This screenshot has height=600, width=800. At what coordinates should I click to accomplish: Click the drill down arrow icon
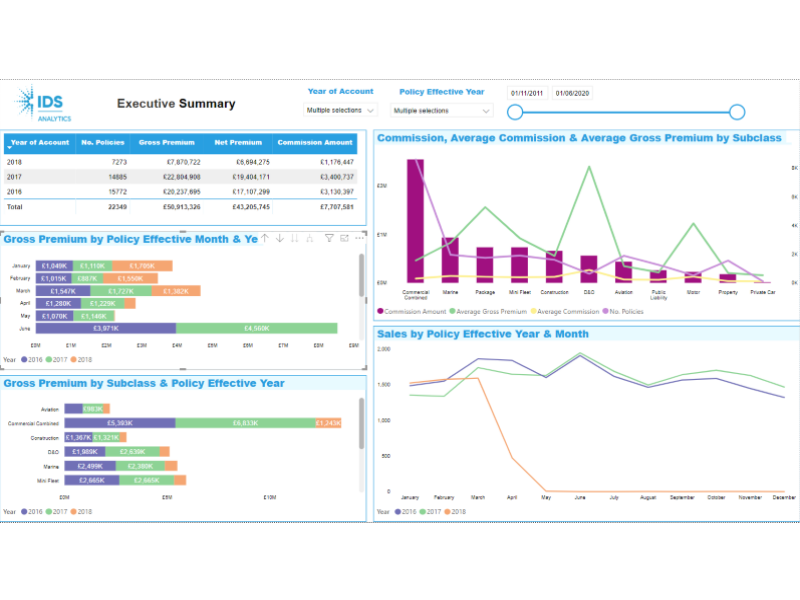pyautogui.click(x=280, y=238)
